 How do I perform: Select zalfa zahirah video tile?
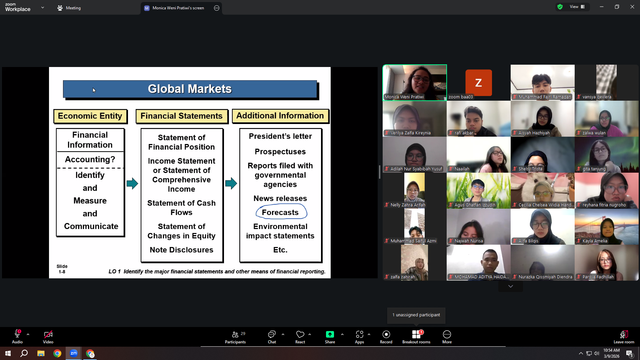(x=414, y=263)
